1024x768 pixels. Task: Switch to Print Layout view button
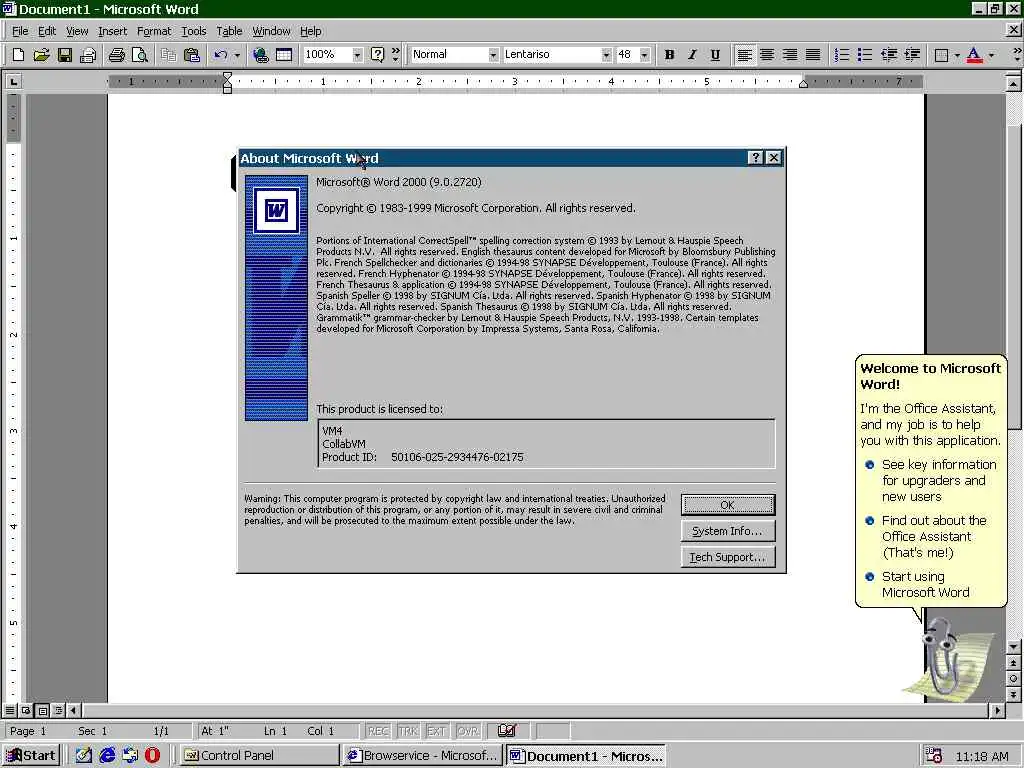coord(42,710)
